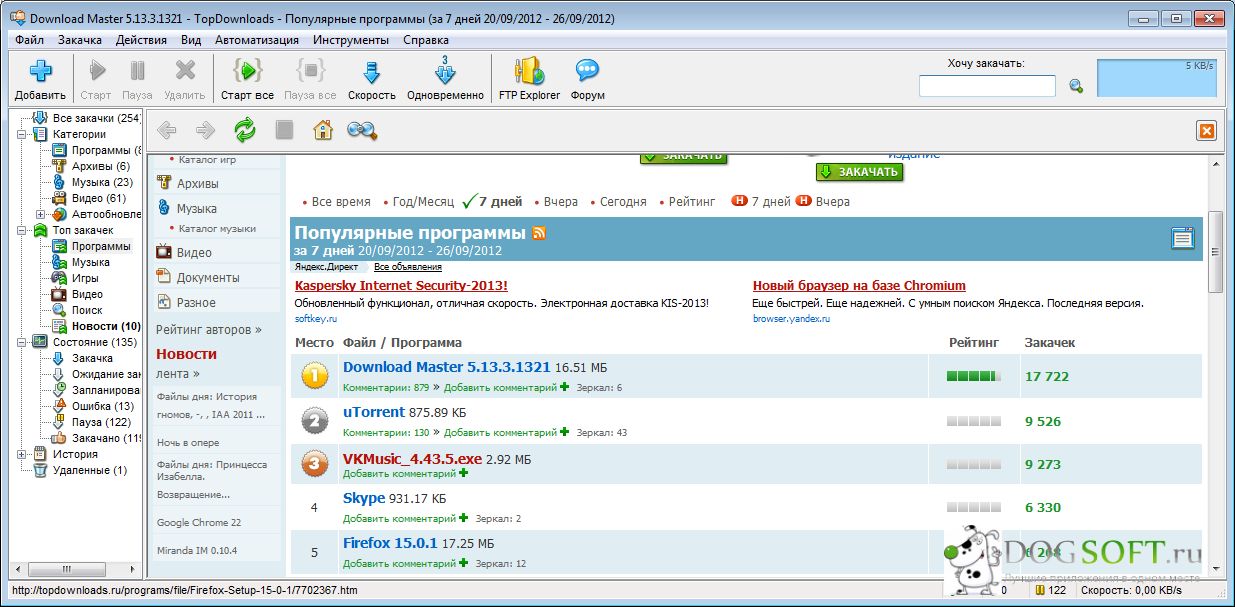Screen dimensions: 1235x607
Task: Open the Действия menu
Action: click(x=141, y=40)
